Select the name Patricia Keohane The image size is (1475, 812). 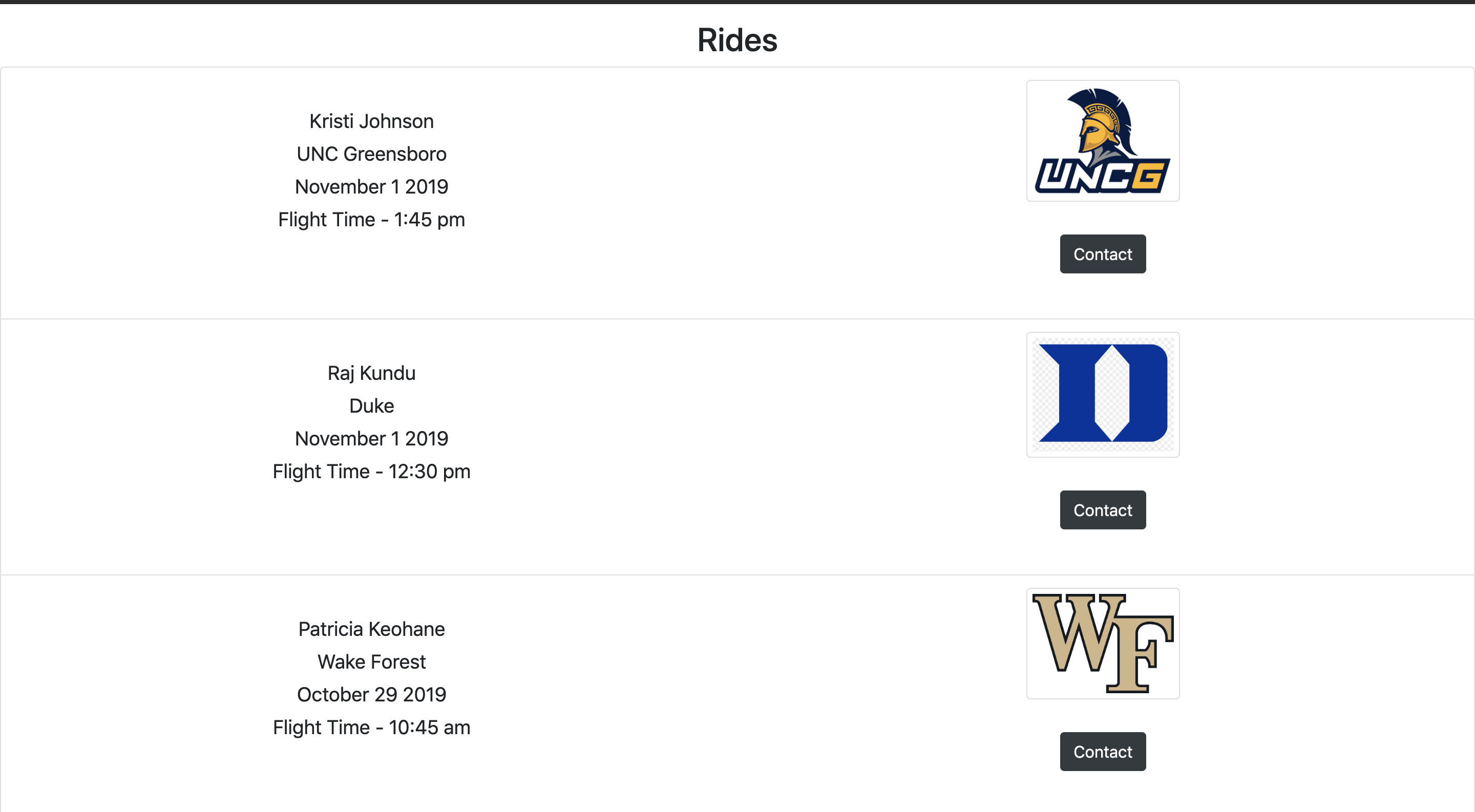371,629
